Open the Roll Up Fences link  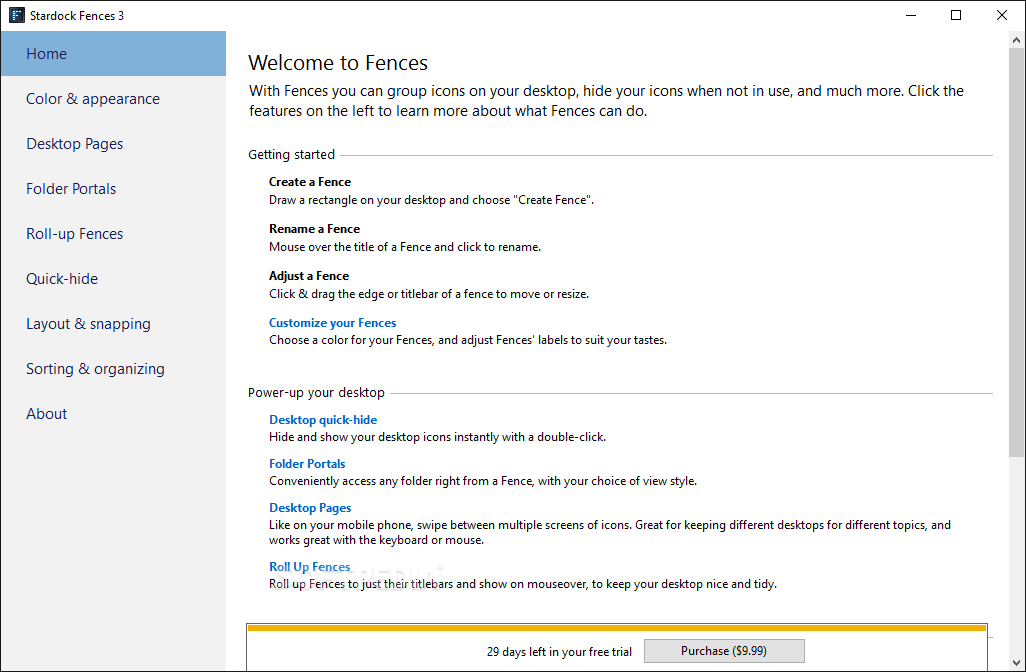pos(310,567)
